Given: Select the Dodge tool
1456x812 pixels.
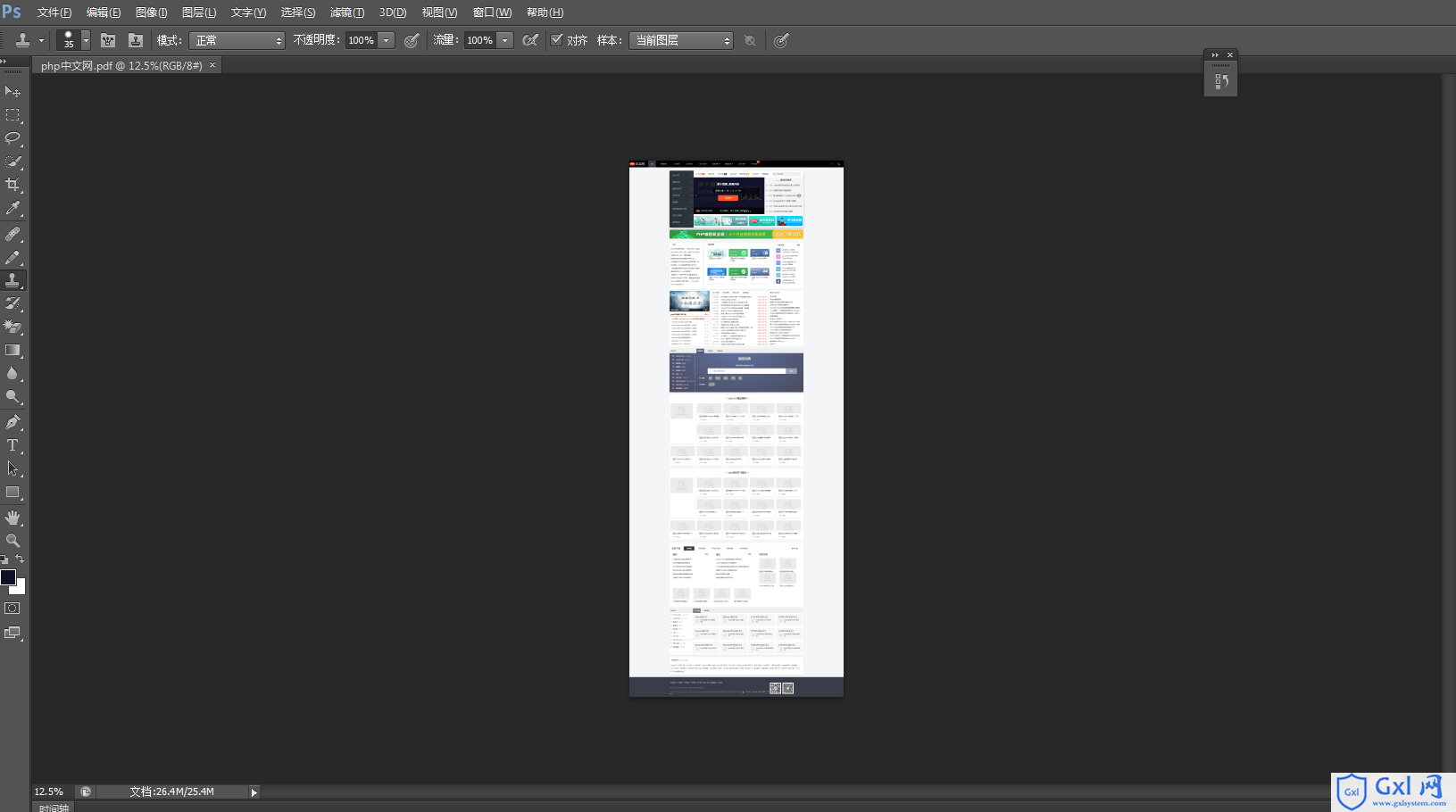Looking at the screenshot, I should click(12, 396).
